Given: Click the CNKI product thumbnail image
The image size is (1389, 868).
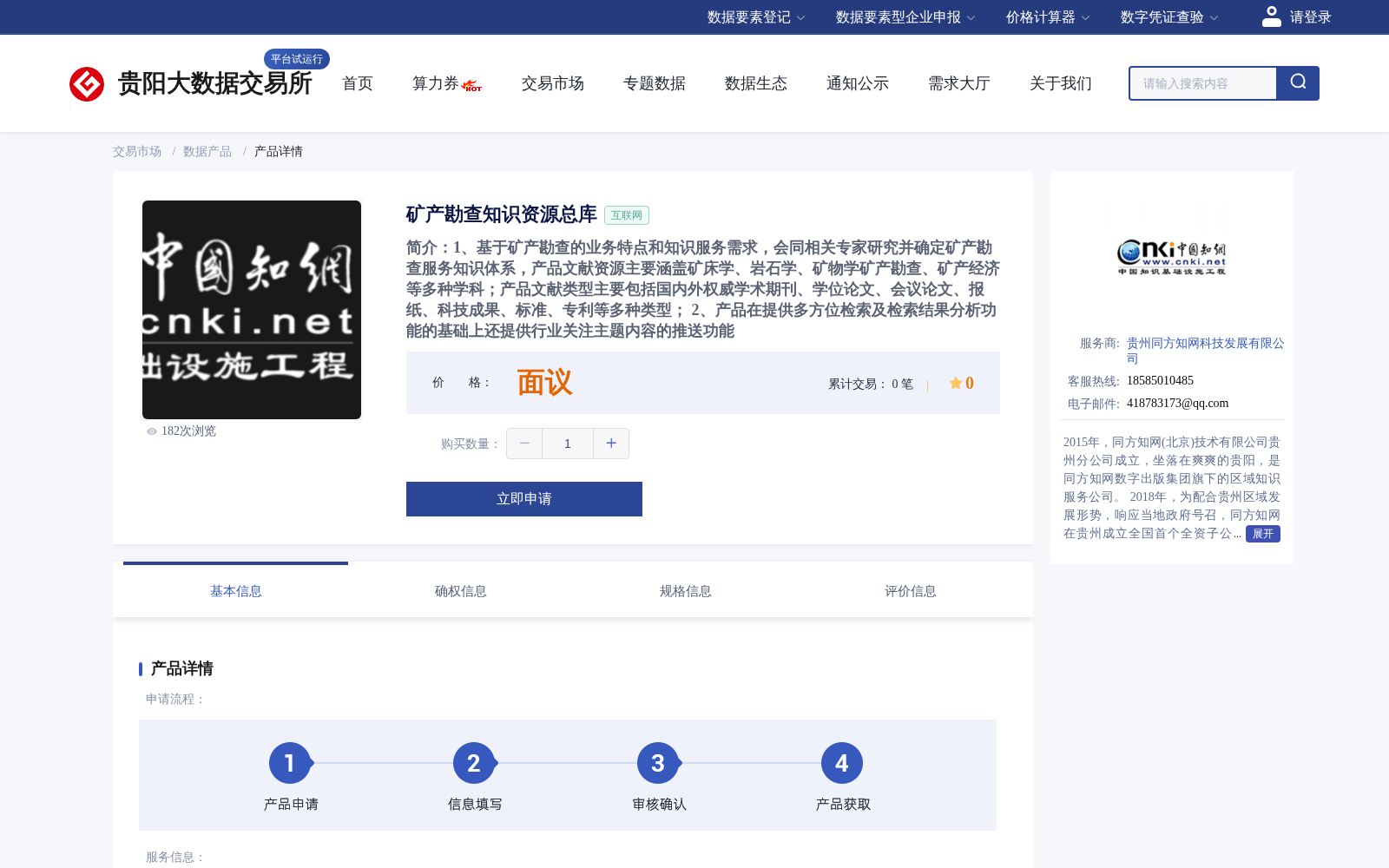Looking at the screenshot, I should point(252,310).
